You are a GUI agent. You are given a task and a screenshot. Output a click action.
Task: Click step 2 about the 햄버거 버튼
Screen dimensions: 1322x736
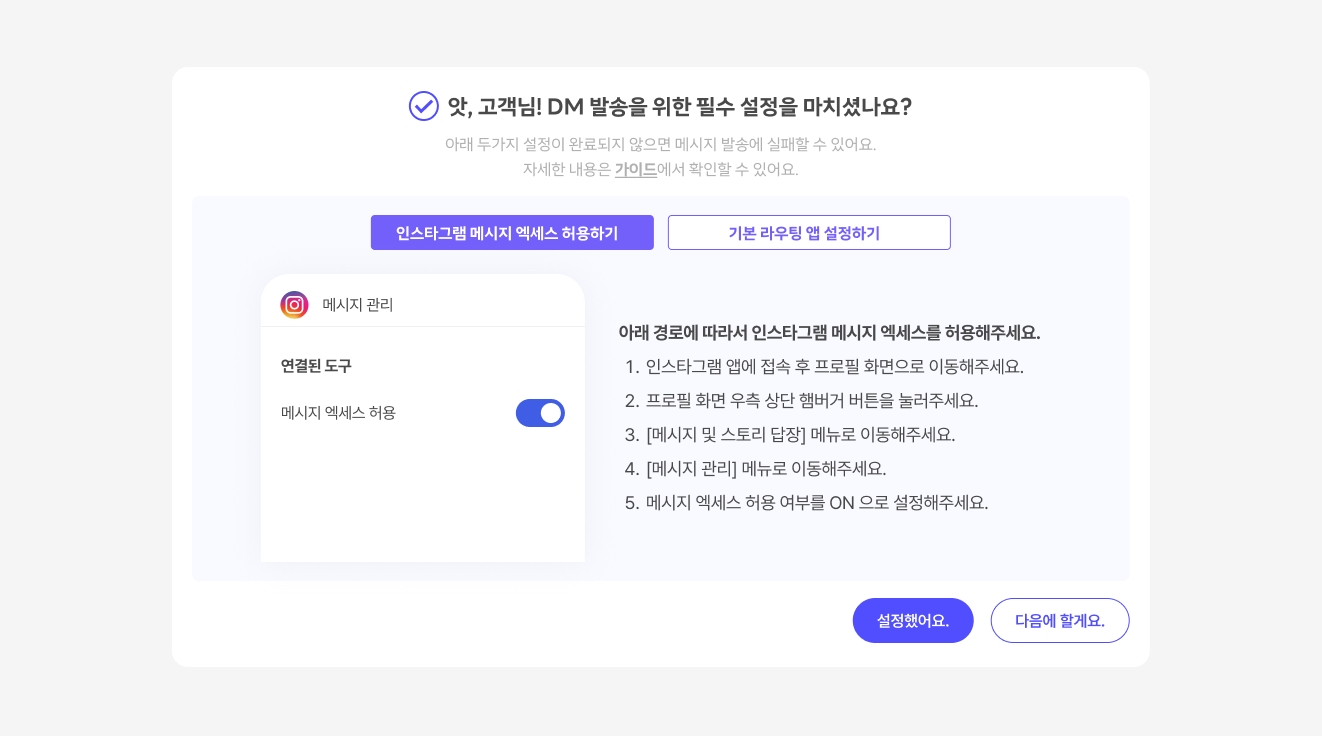pos(811,400)
